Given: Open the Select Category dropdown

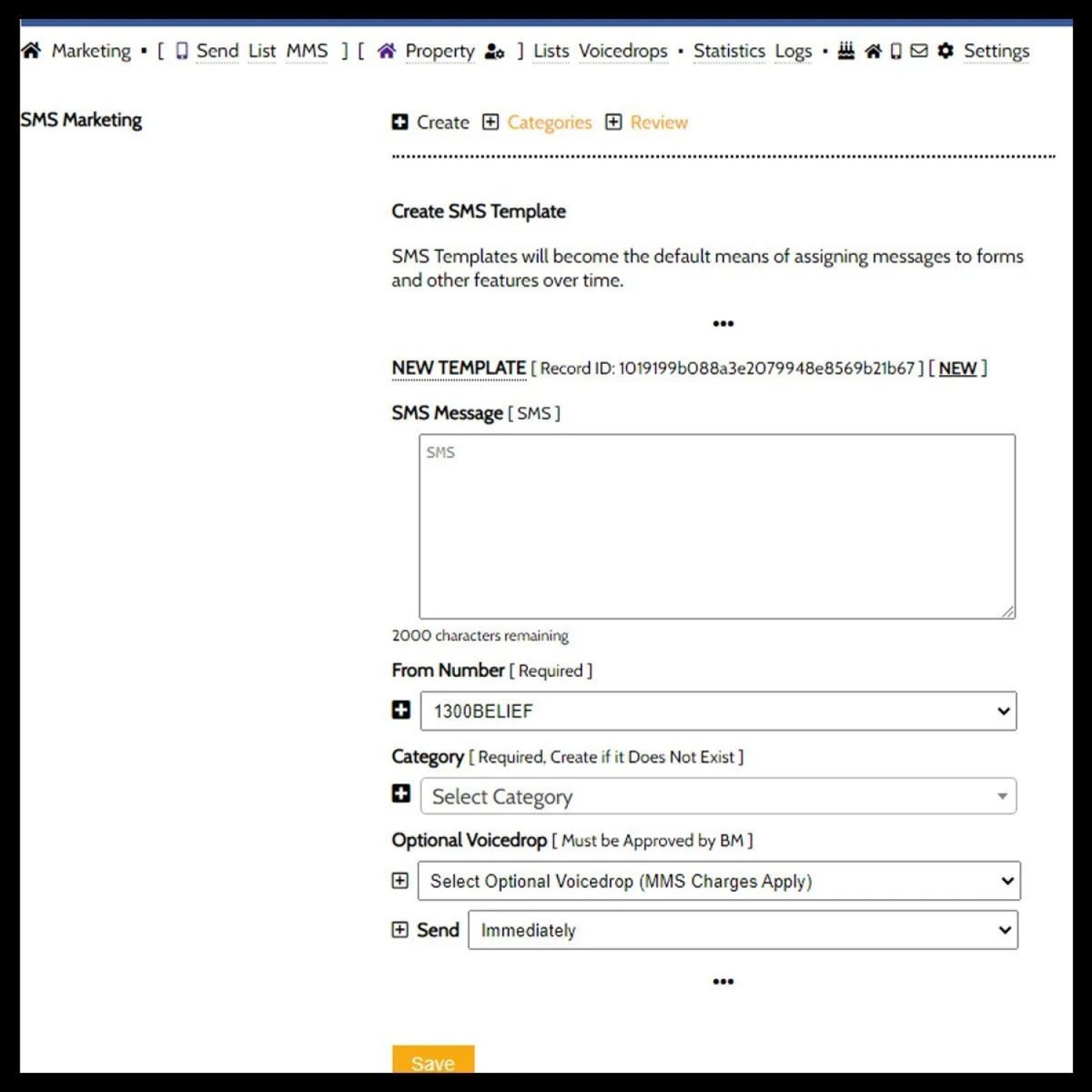Looking at the screenshot, I should (718, 796).
